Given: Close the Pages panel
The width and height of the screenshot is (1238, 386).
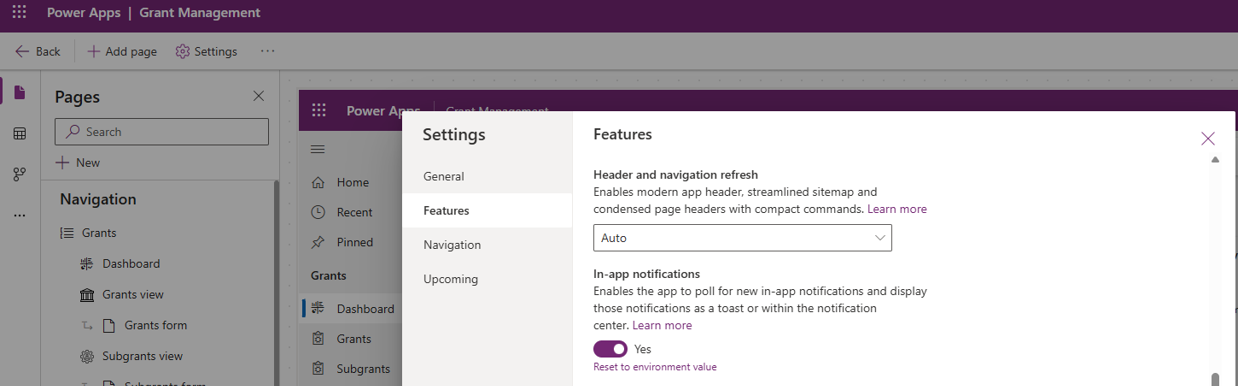Looking at the screenshot, I should click(259, 96).
